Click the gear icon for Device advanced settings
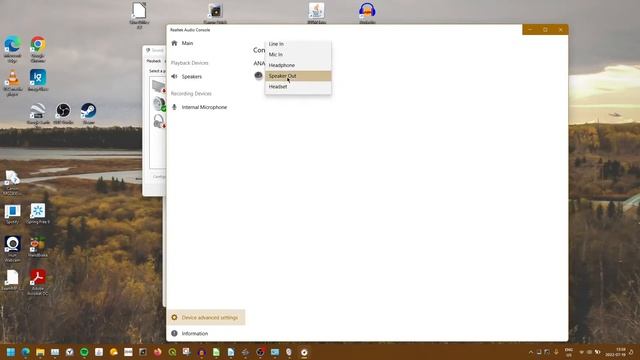640x360 pixels. pyautogui.click(x=174, y=318)
